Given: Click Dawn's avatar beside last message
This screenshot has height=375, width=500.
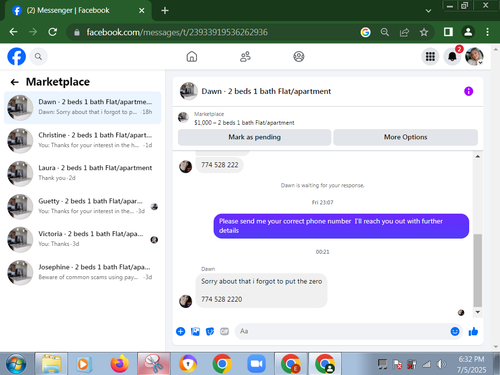Looking at the screenshot, I should [x=186, y=301].
